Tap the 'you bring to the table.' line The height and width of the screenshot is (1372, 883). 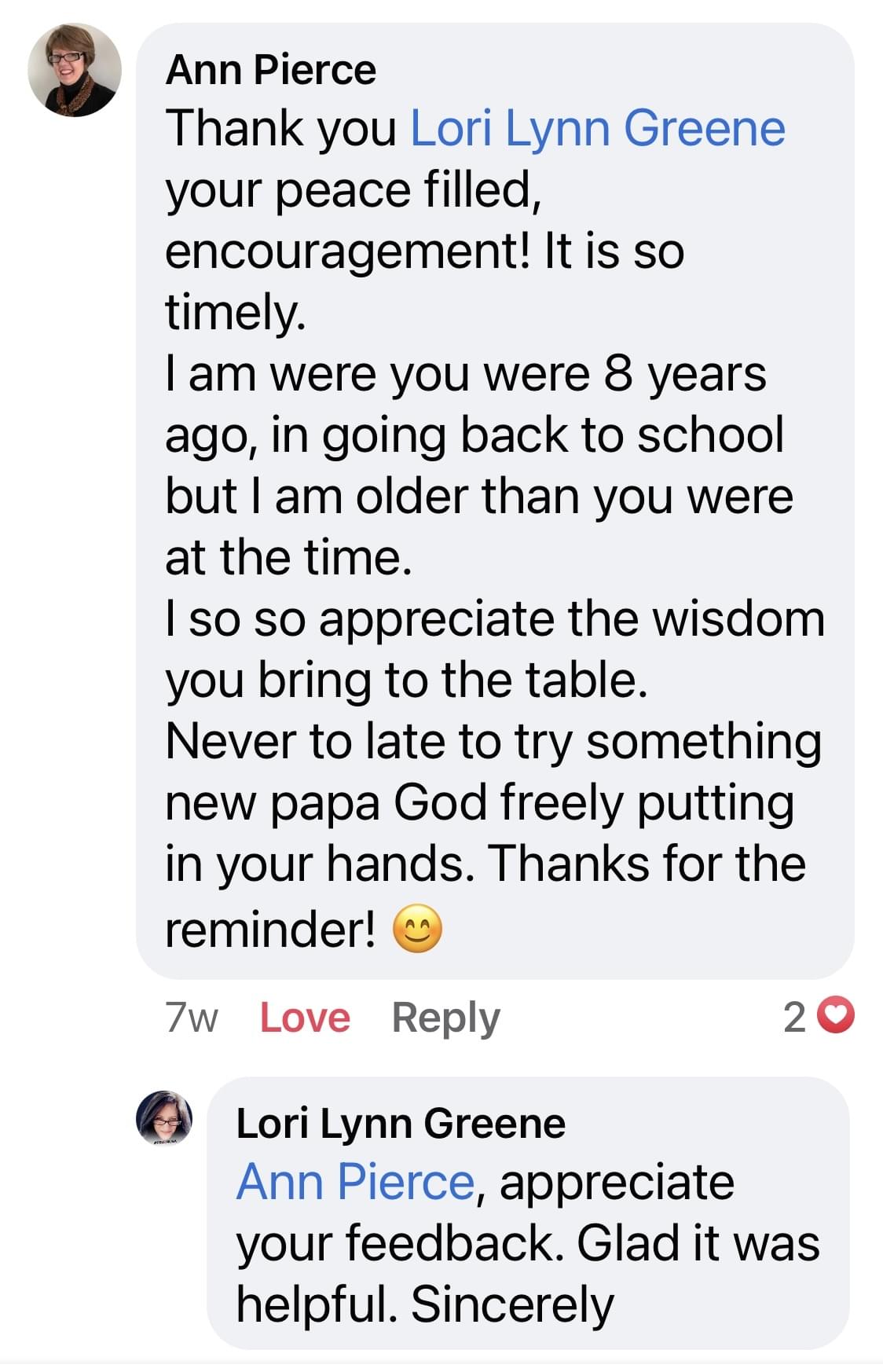406,680
